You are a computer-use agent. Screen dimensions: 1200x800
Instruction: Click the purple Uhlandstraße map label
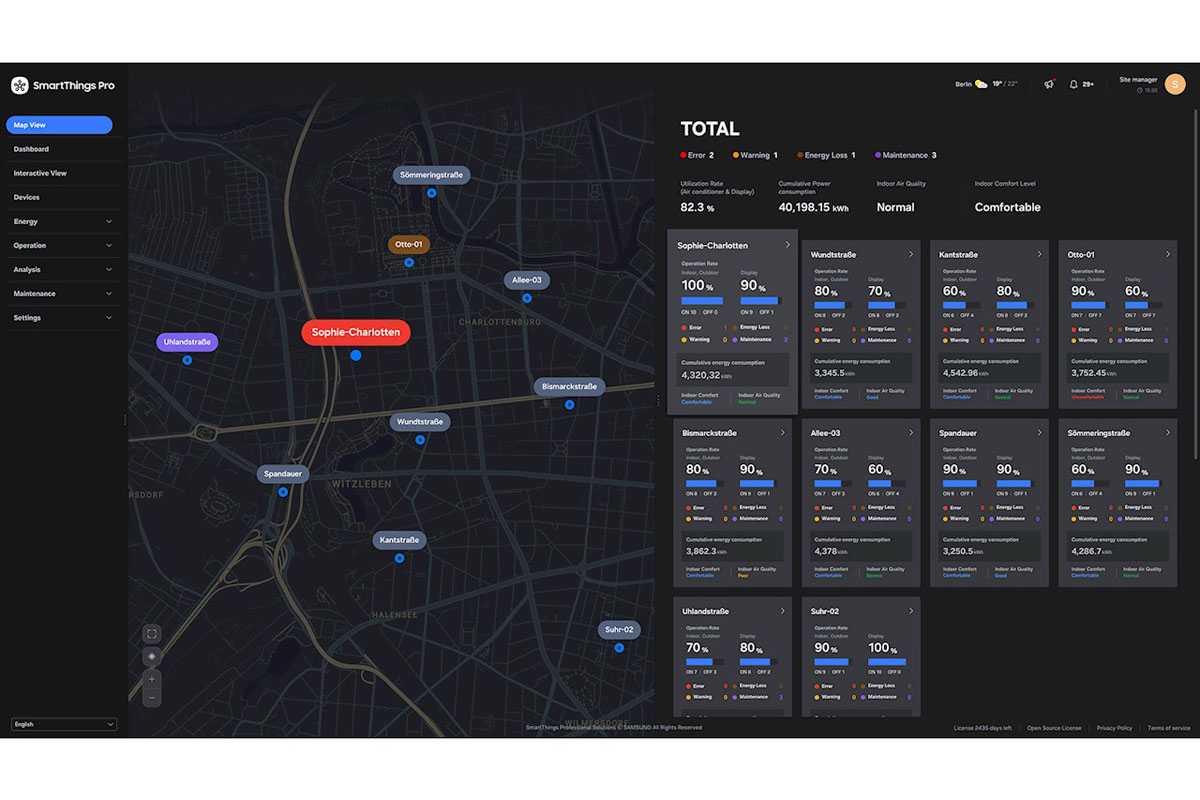[187, 342]
